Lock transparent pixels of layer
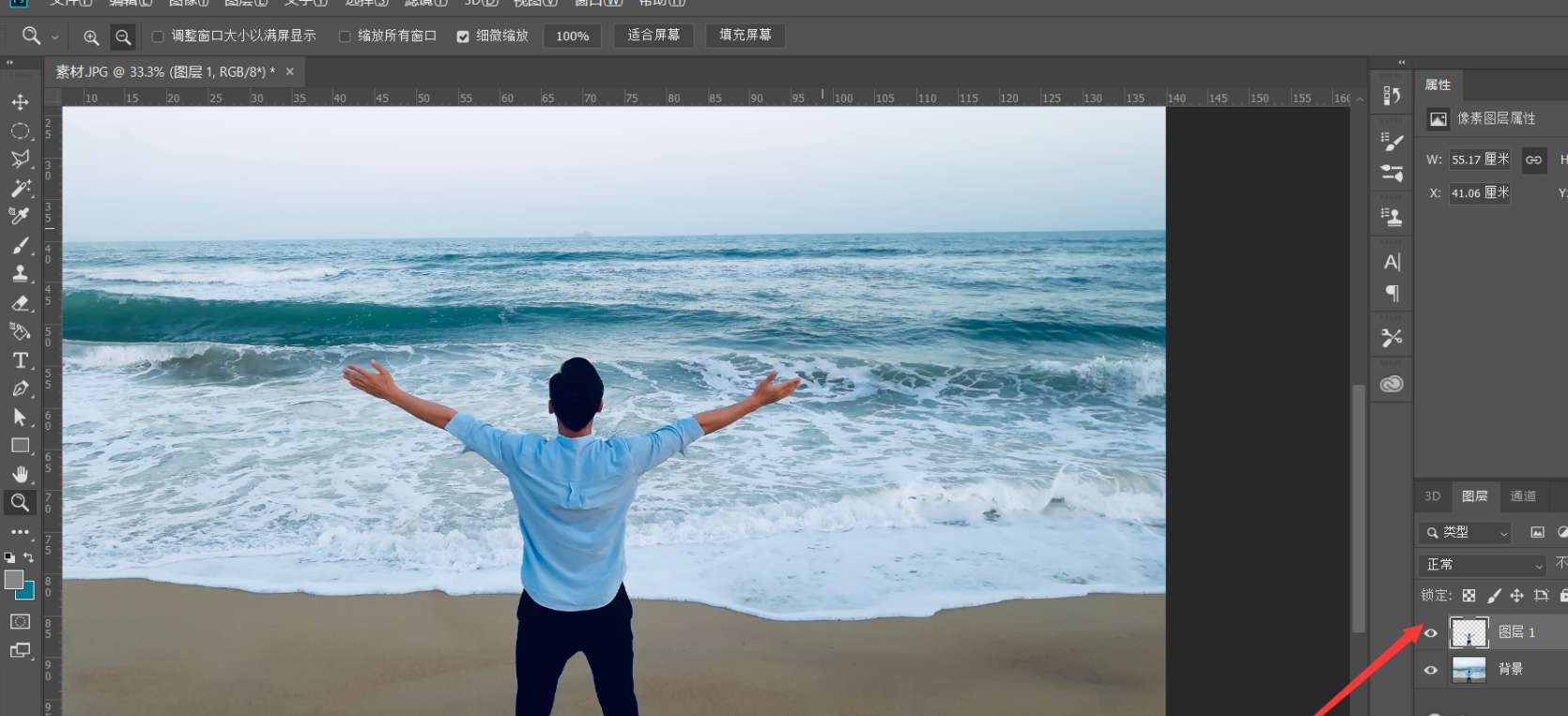Image resolution: width=1568 pixels, height=716 pixels. [x=1468, y=595]
